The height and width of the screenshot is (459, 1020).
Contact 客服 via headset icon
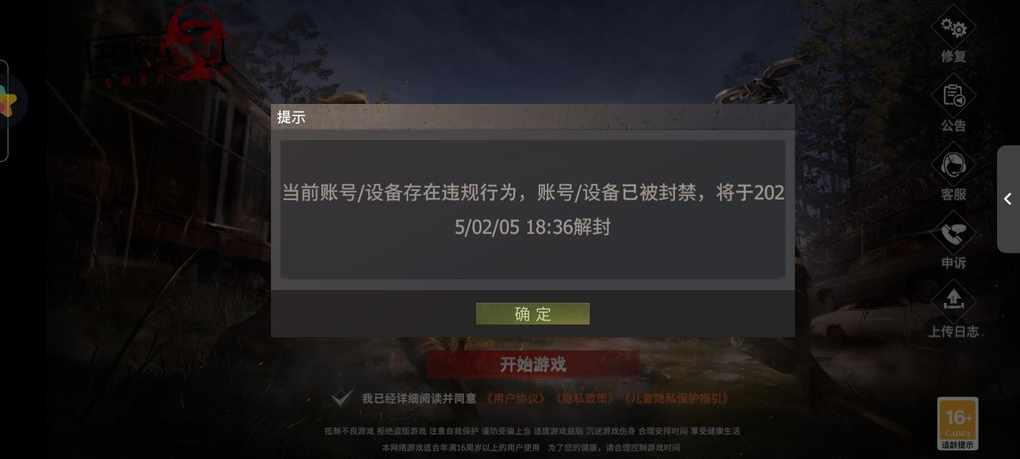coord(953,165)
